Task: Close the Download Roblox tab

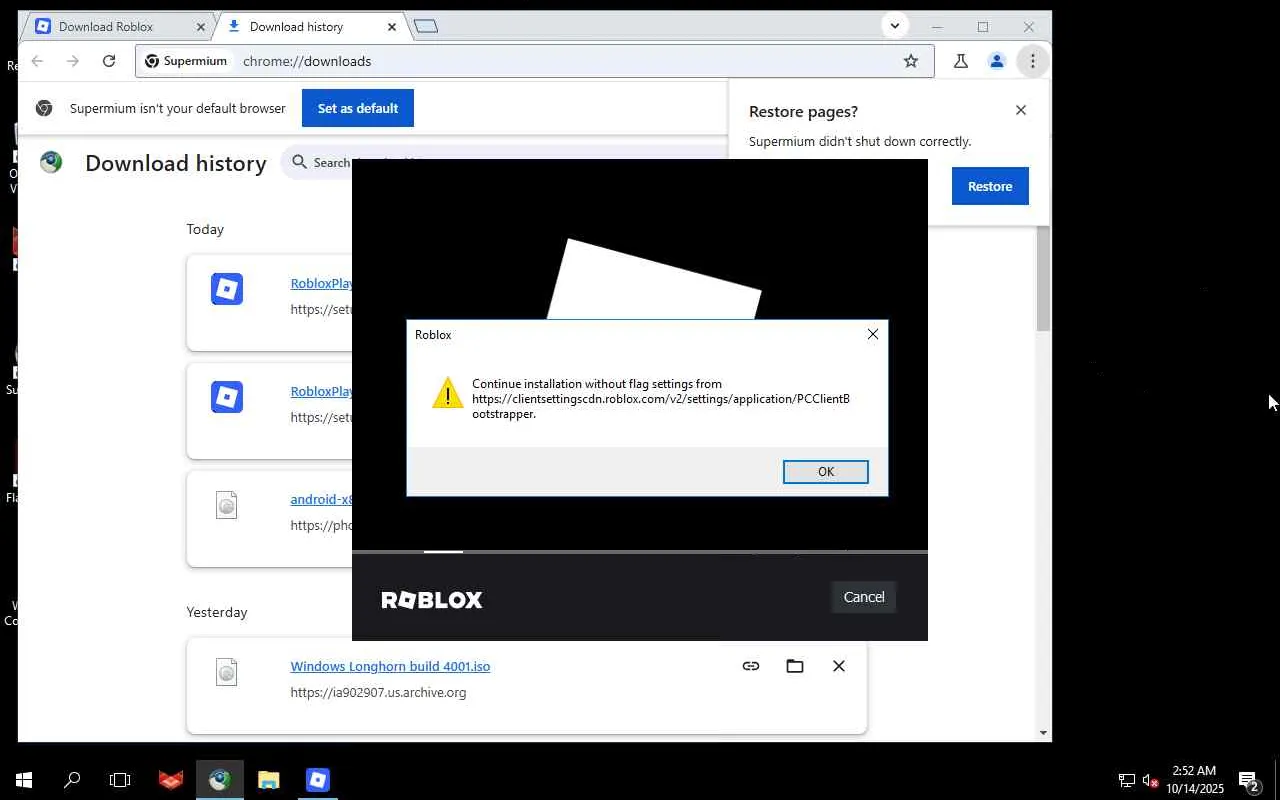Action: pyautogui.click(x=200, y=27)
